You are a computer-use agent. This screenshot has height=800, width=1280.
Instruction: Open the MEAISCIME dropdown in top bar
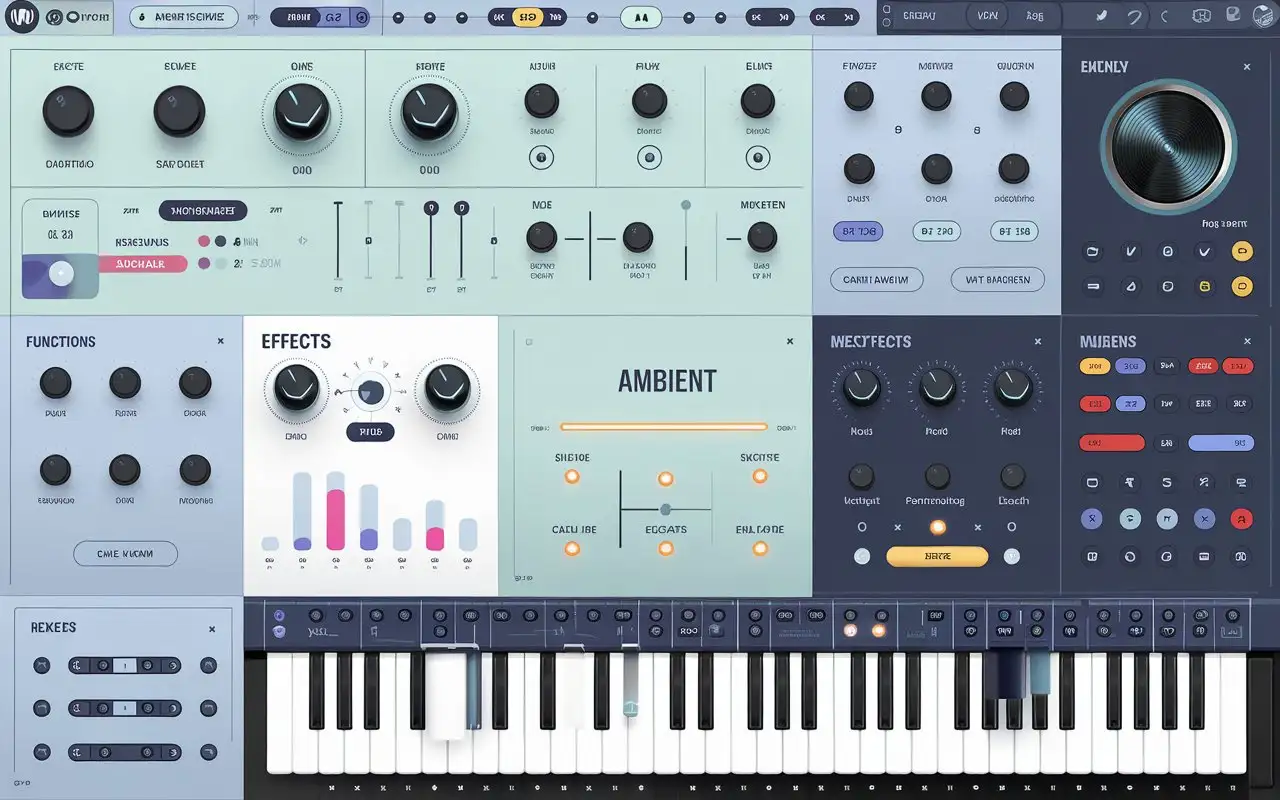(183, 17)
